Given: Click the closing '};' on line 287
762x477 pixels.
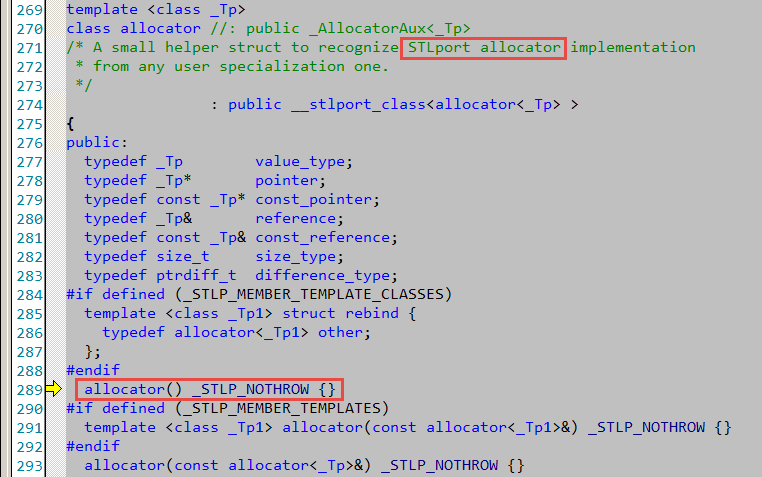Looking at the screenshot, I should [x=92, y=351].
